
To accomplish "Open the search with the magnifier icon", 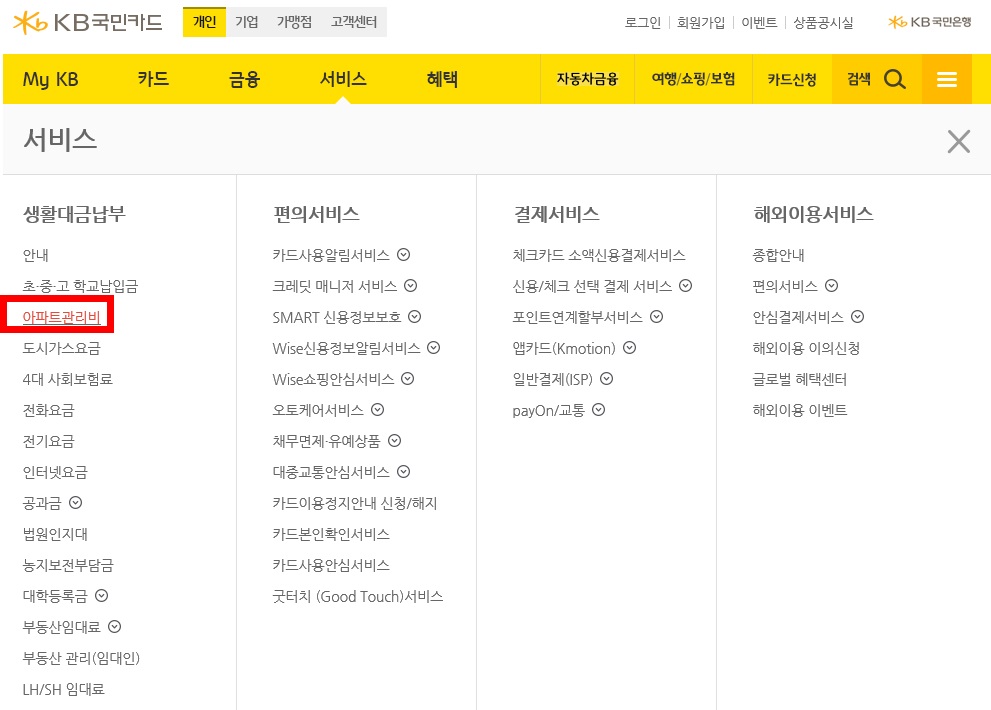I will point(895,79).
